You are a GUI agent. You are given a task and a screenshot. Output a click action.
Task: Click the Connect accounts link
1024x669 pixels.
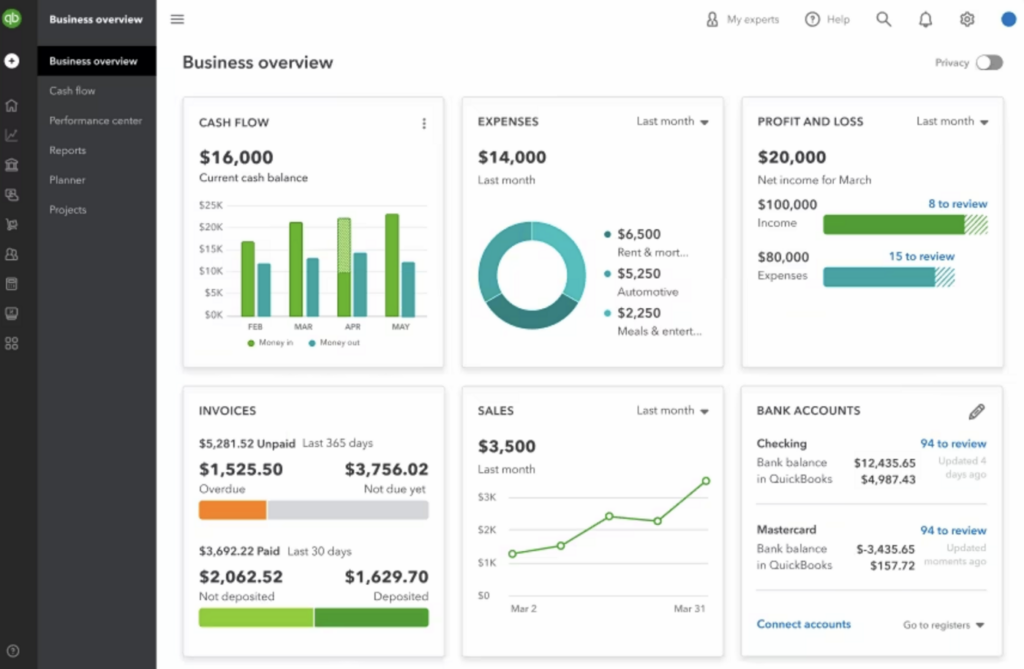tap(803, 624)
